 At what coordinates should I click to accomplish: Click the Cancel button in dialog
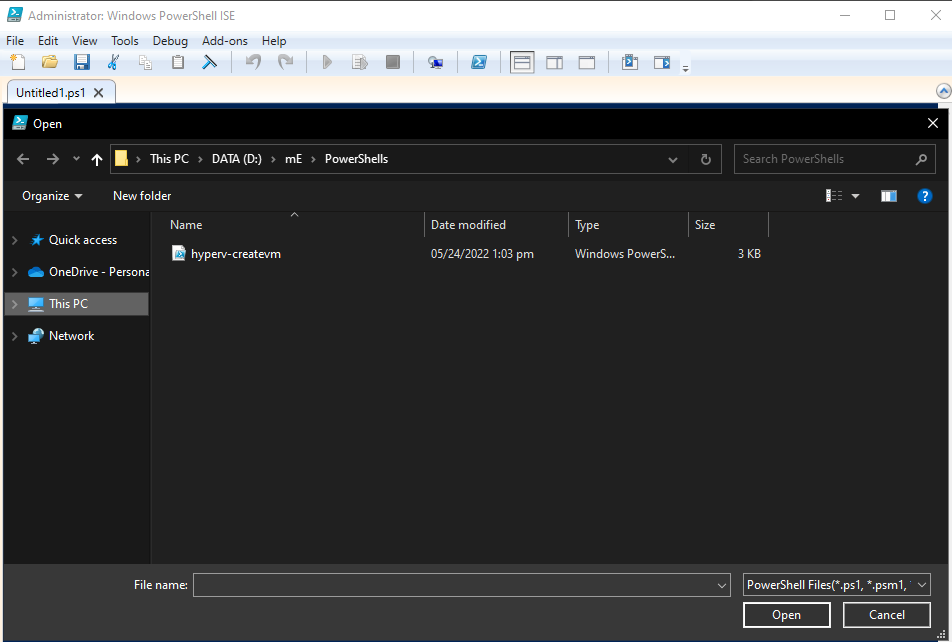tap(886, 615)
